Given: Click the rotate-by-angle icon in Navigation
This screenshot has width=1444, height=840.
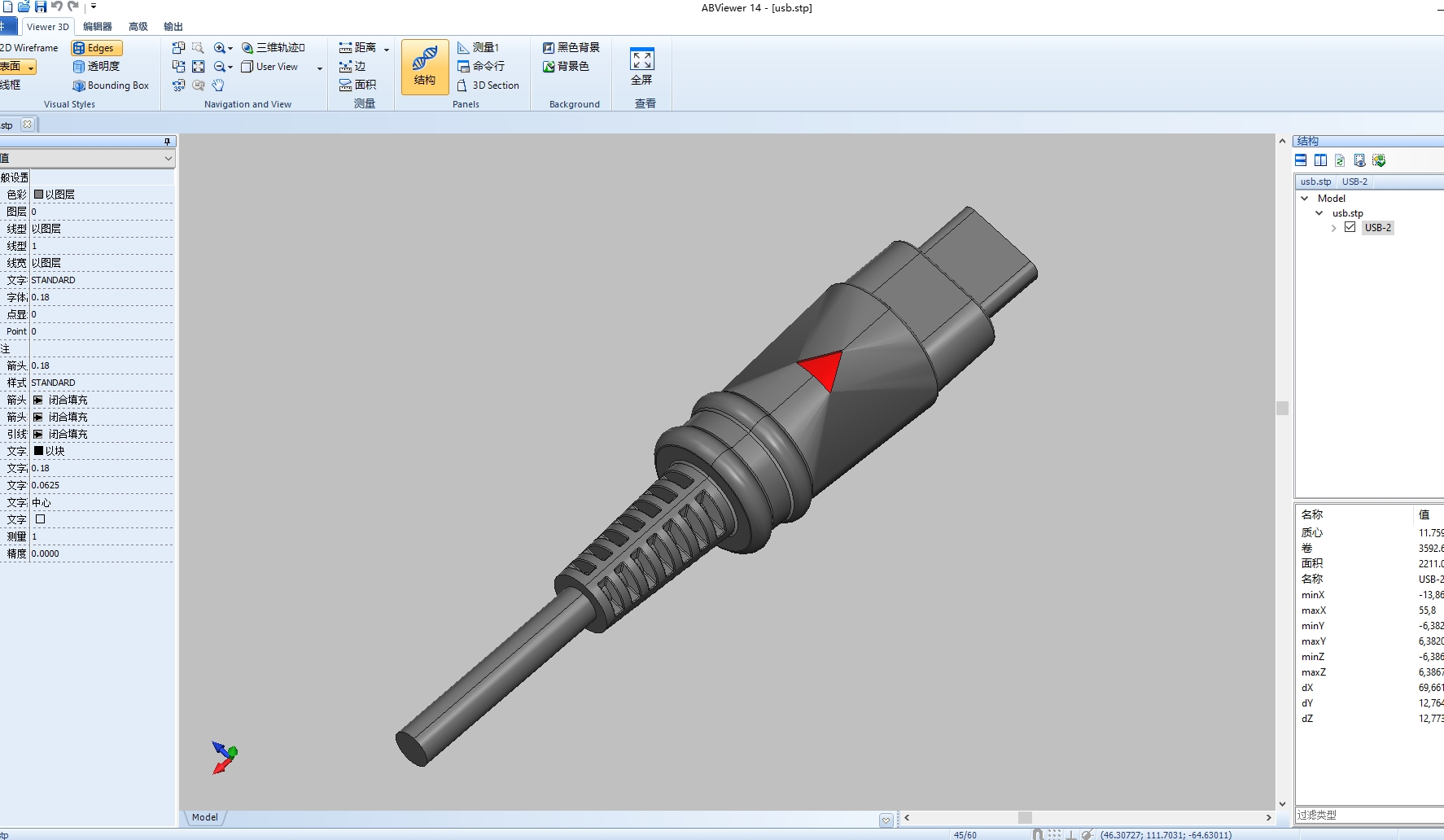Looking at the screenshot, I should [x=179, y=85].
